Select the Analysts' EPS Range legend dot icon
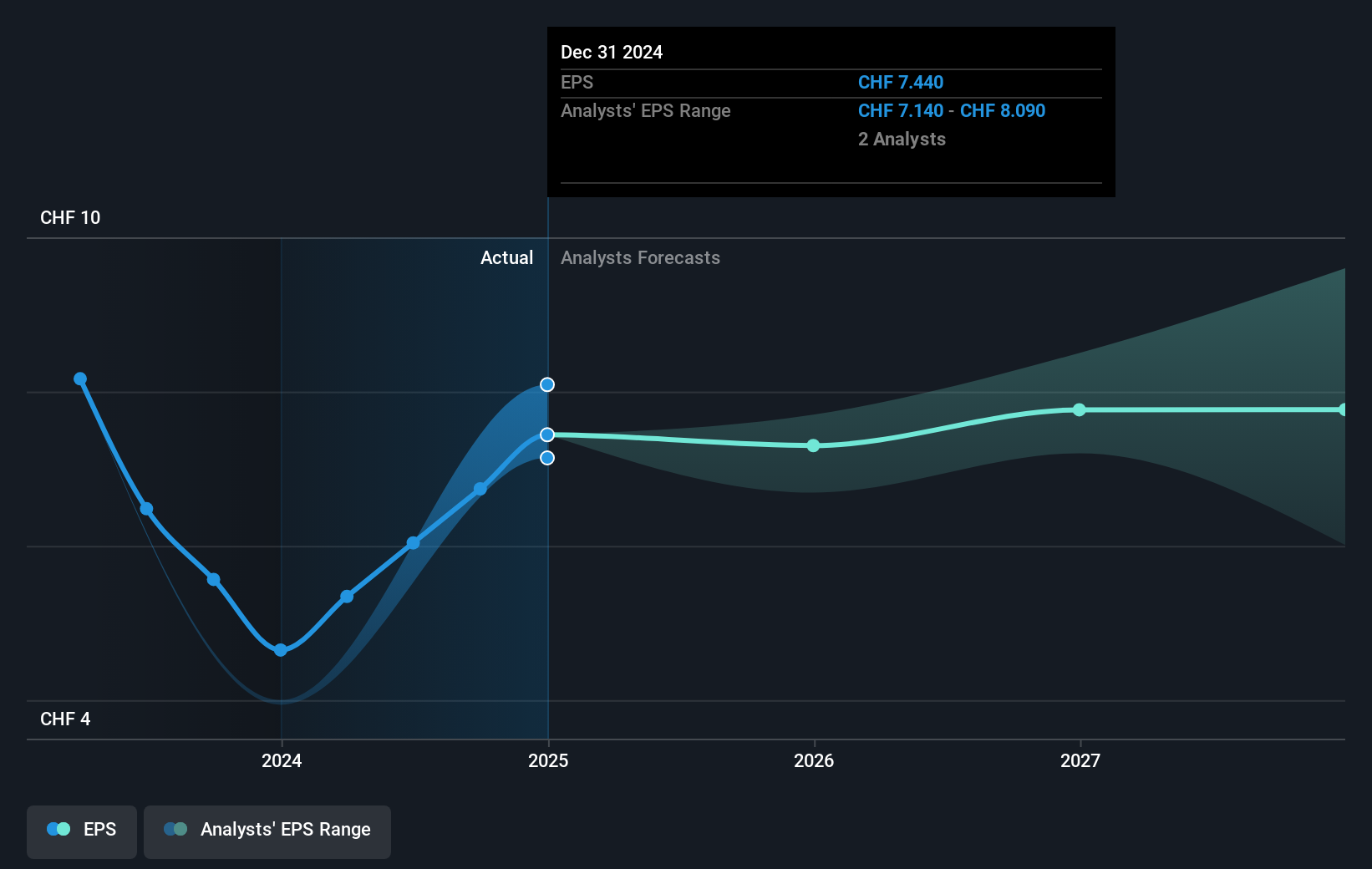Screen dimensions: 1372x869 pos(175,828)
